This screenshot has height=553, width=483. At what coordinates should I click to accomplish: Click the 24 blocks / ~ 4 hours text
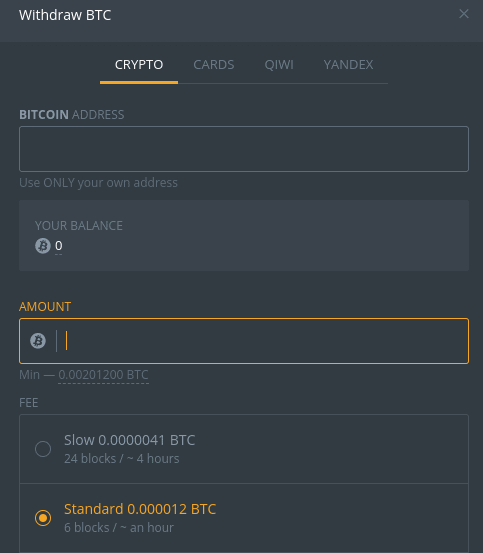click(x=122, y=458)
